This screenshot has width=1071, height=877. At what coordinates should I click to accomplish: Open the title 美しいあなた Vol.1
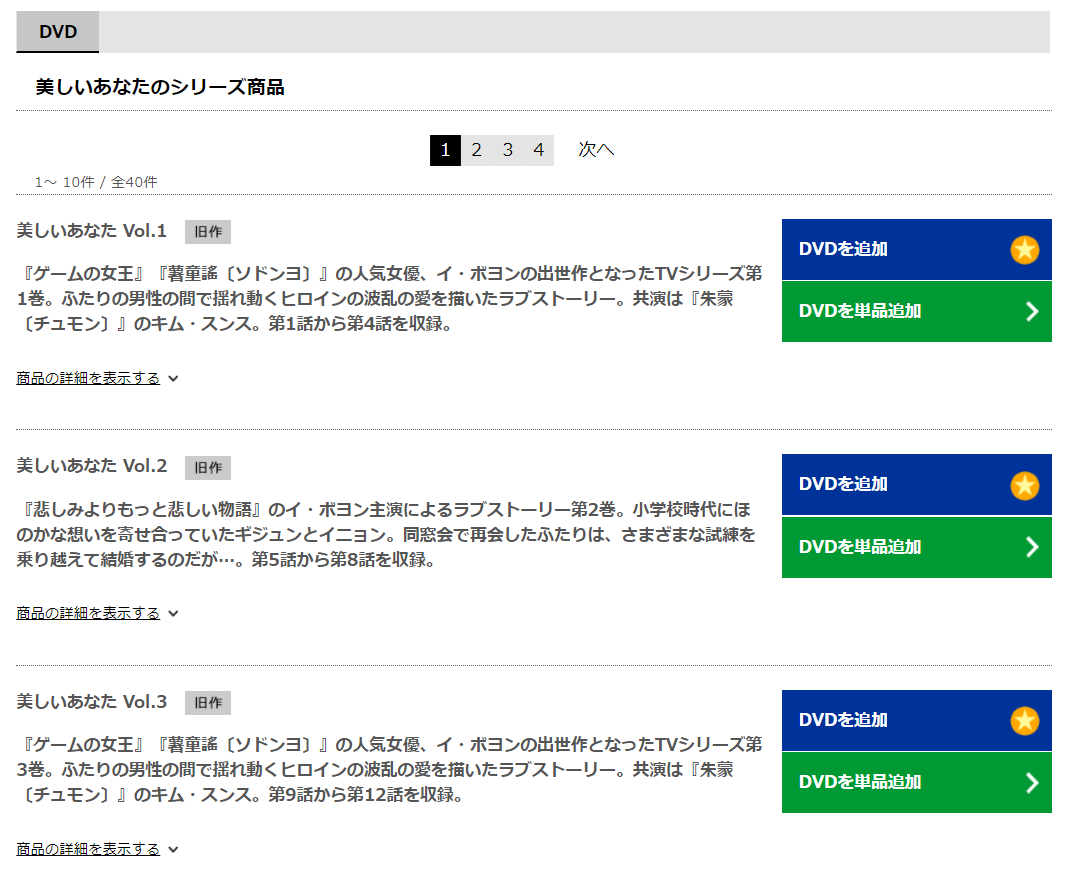click(92, 231)
